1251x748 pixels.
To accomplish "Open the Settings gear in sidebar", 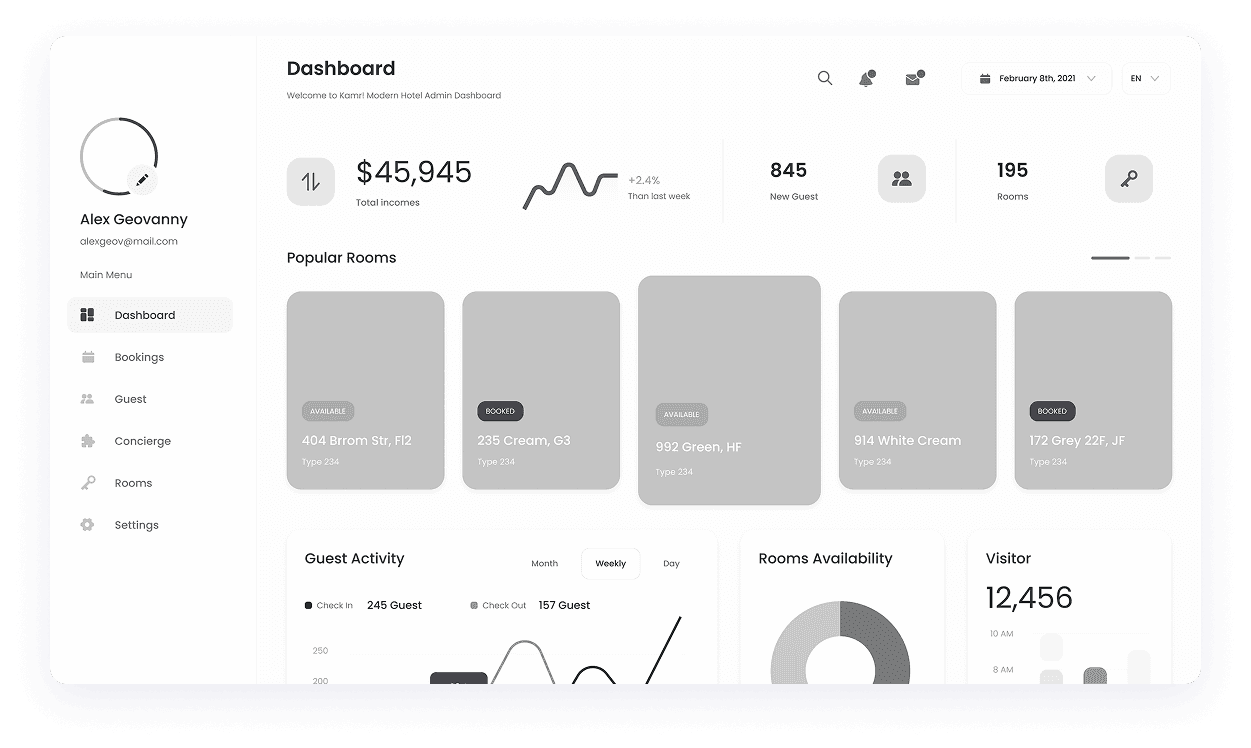I will [89, 525].
